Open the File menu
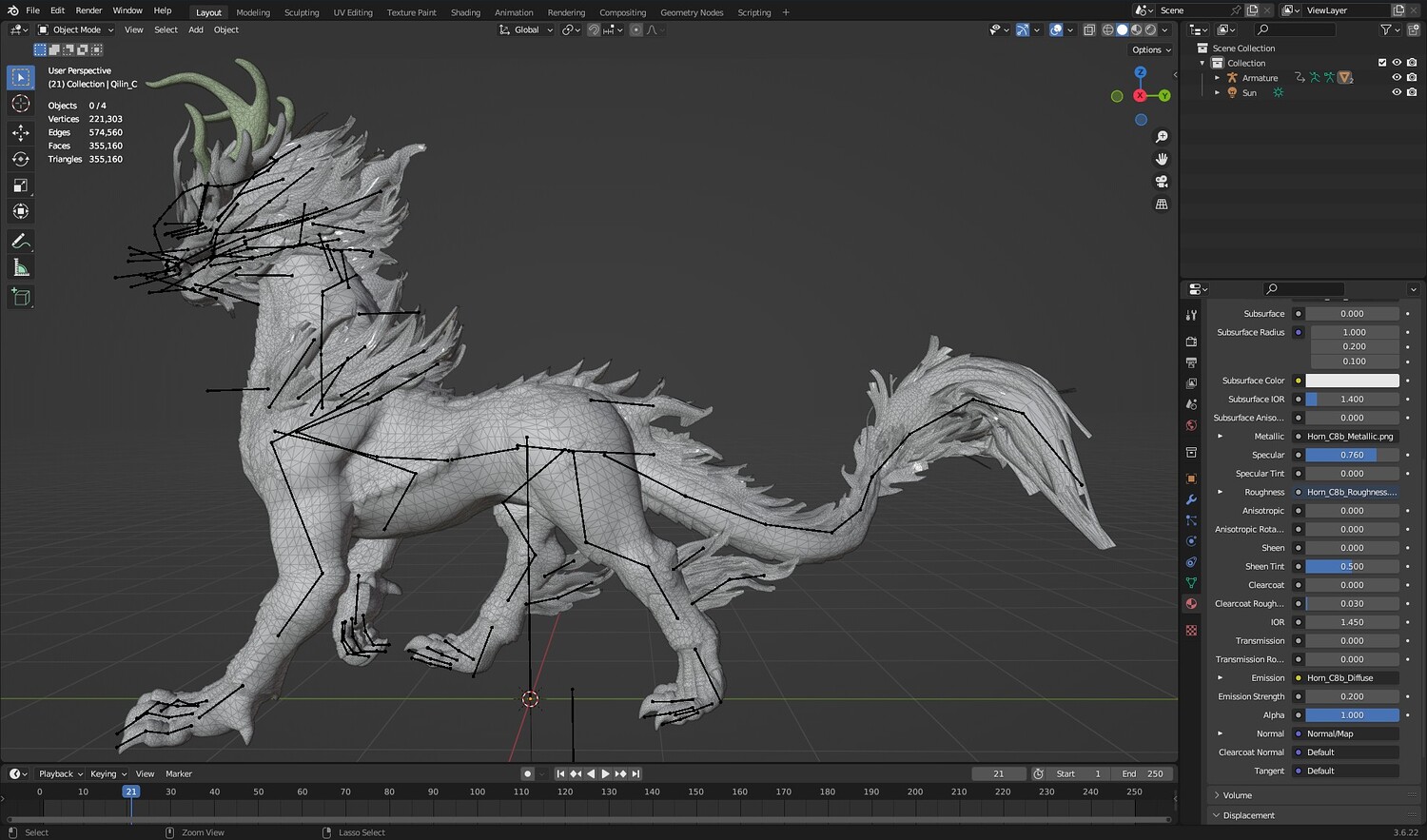 click(32, 10)
